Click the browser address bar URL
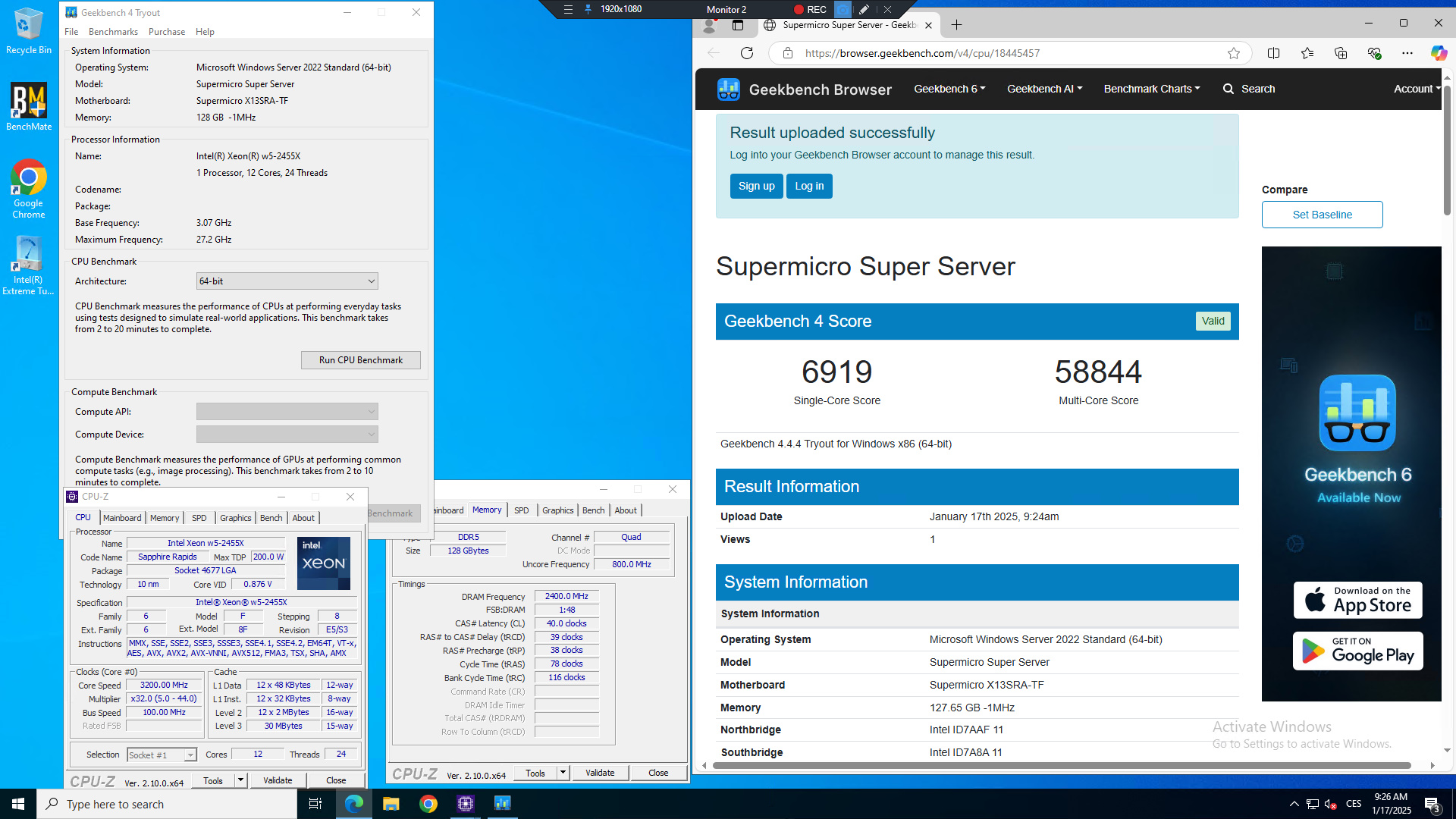This screenshot has width=1456, height=819. click(x=923, y=53)
